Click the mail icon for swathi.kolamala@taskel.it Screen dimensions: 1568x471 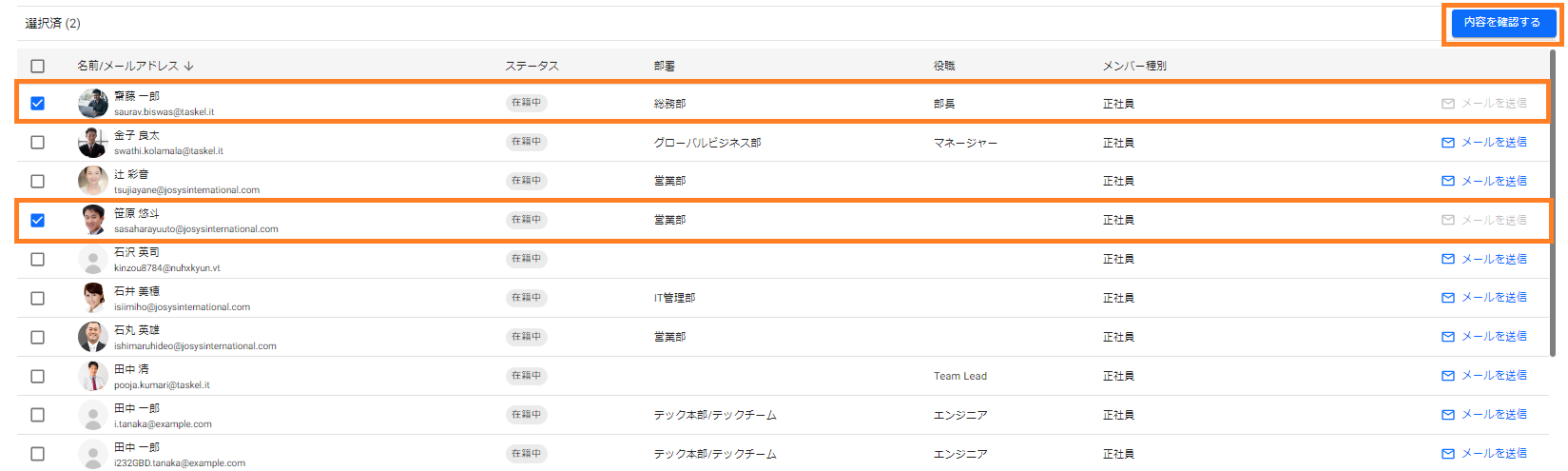click(x=1448, y=143)
